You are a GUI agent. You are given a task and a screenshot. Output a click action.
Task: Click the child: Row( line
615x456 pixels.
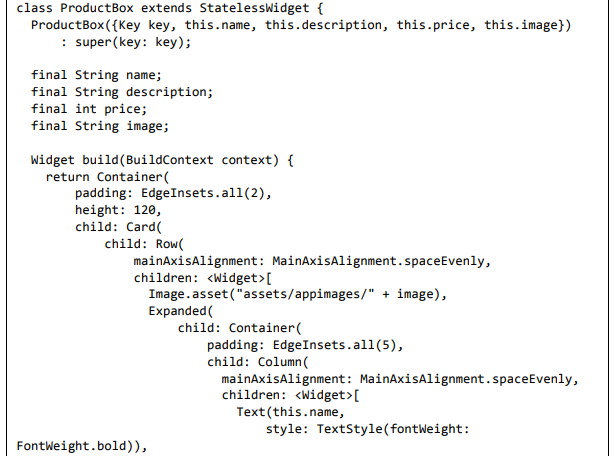click(x=147, y=245)
